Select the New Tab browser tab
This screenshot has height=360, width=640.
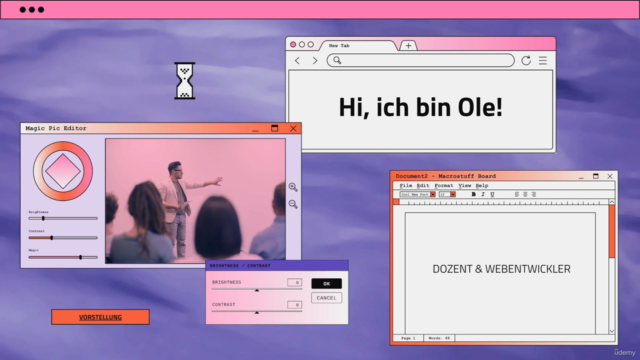pos(358,46)
